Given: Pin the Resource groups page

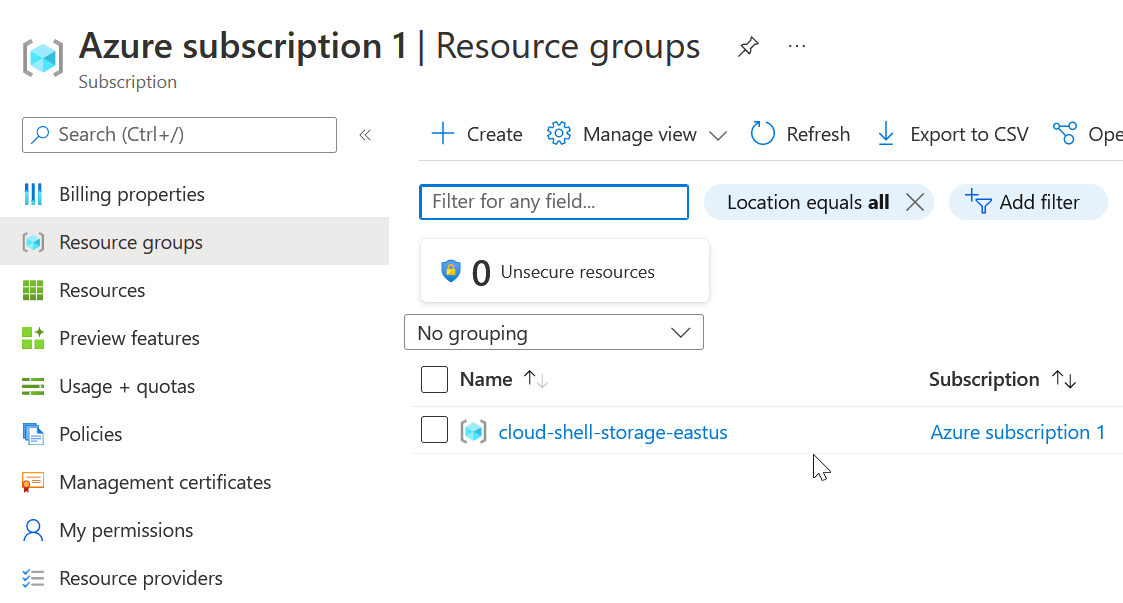Looking at the screenshot, I should point(748,47).
